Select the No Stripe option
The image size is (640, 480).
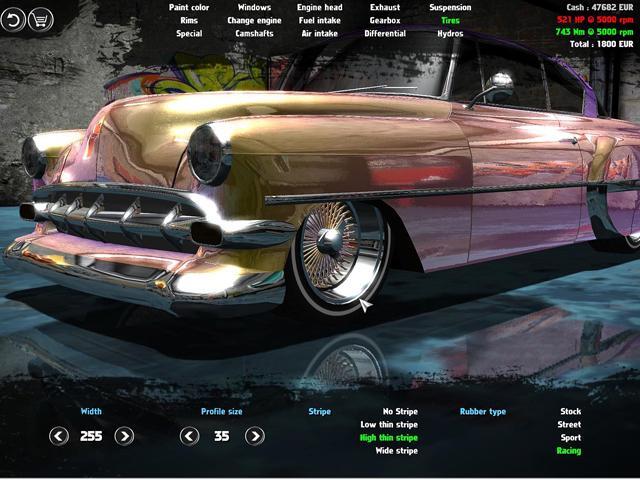pos(400,411)
